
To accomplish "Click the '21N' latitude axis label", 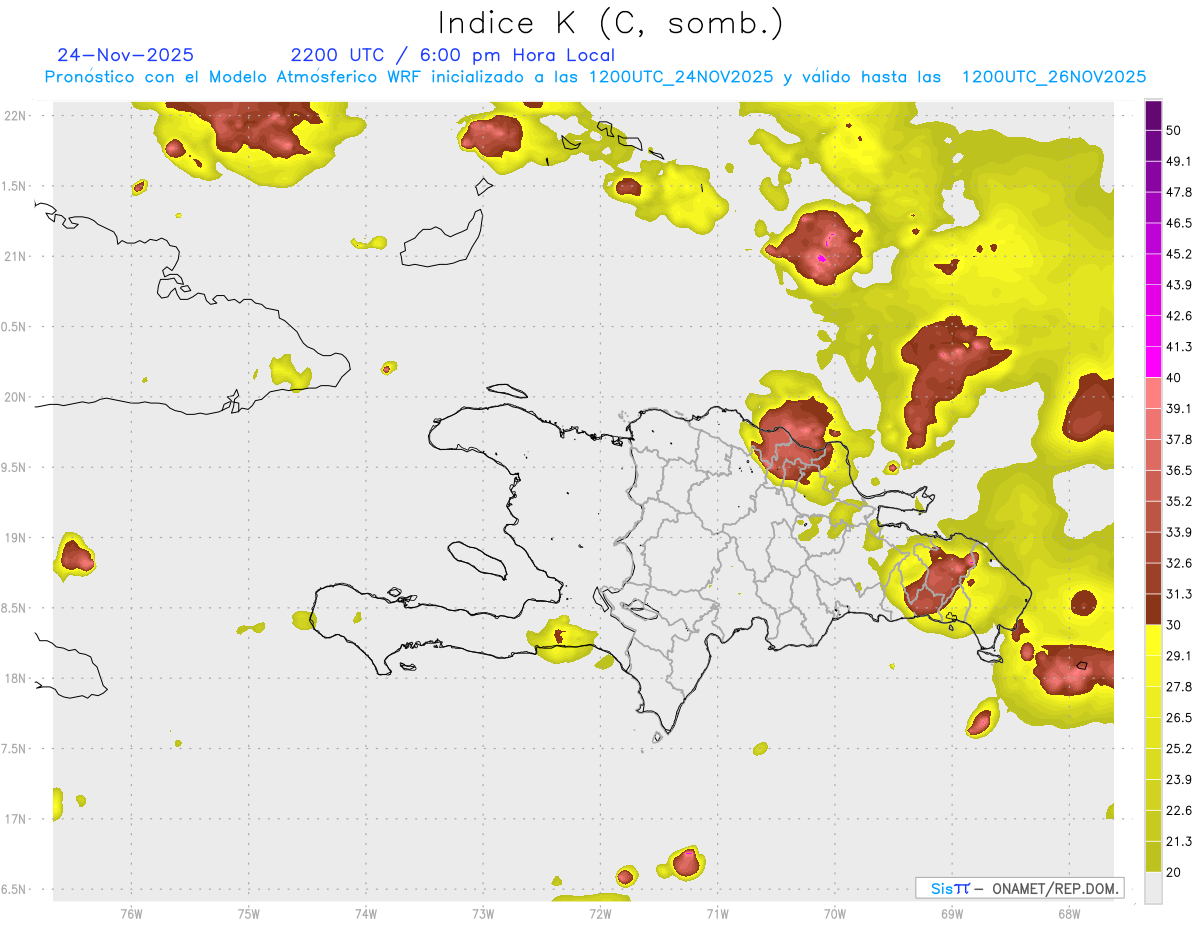I will coord(16,256).
